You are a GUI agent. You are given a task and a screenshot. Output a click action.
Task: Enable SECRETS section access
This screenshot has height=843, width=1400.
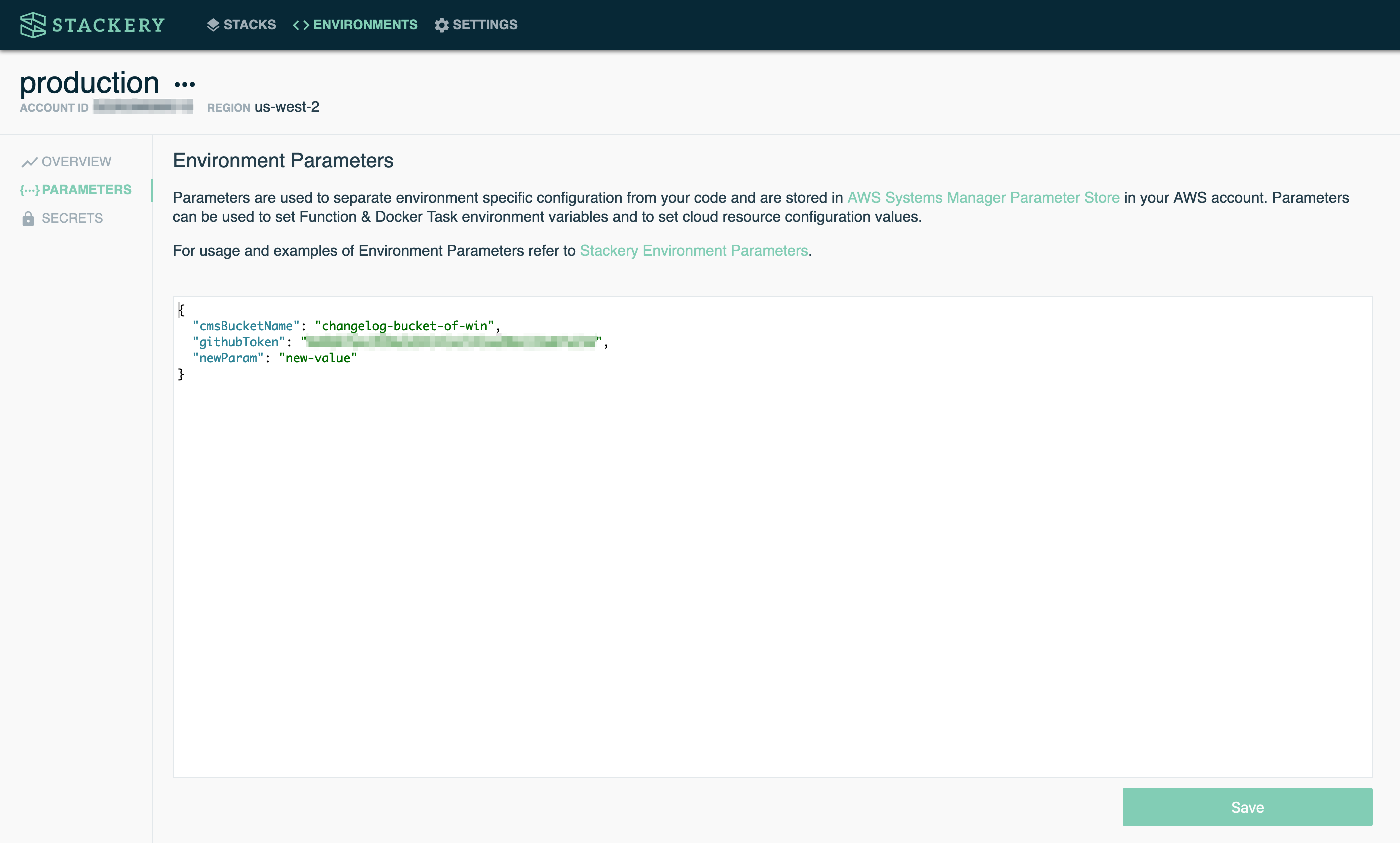(x=72, y=218)
